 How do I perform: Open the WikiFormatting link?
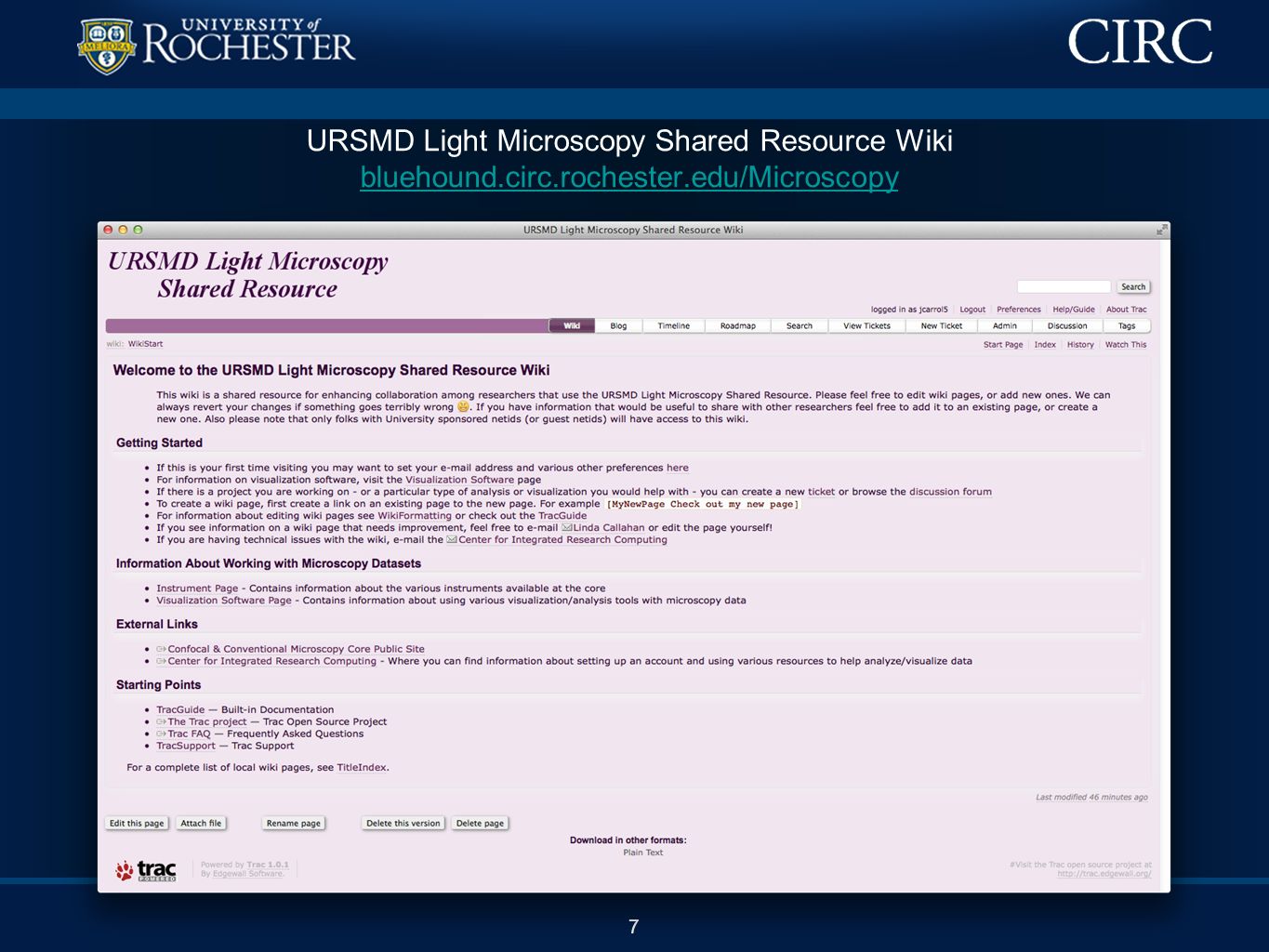pyautogui.click(x=415, y=516)
